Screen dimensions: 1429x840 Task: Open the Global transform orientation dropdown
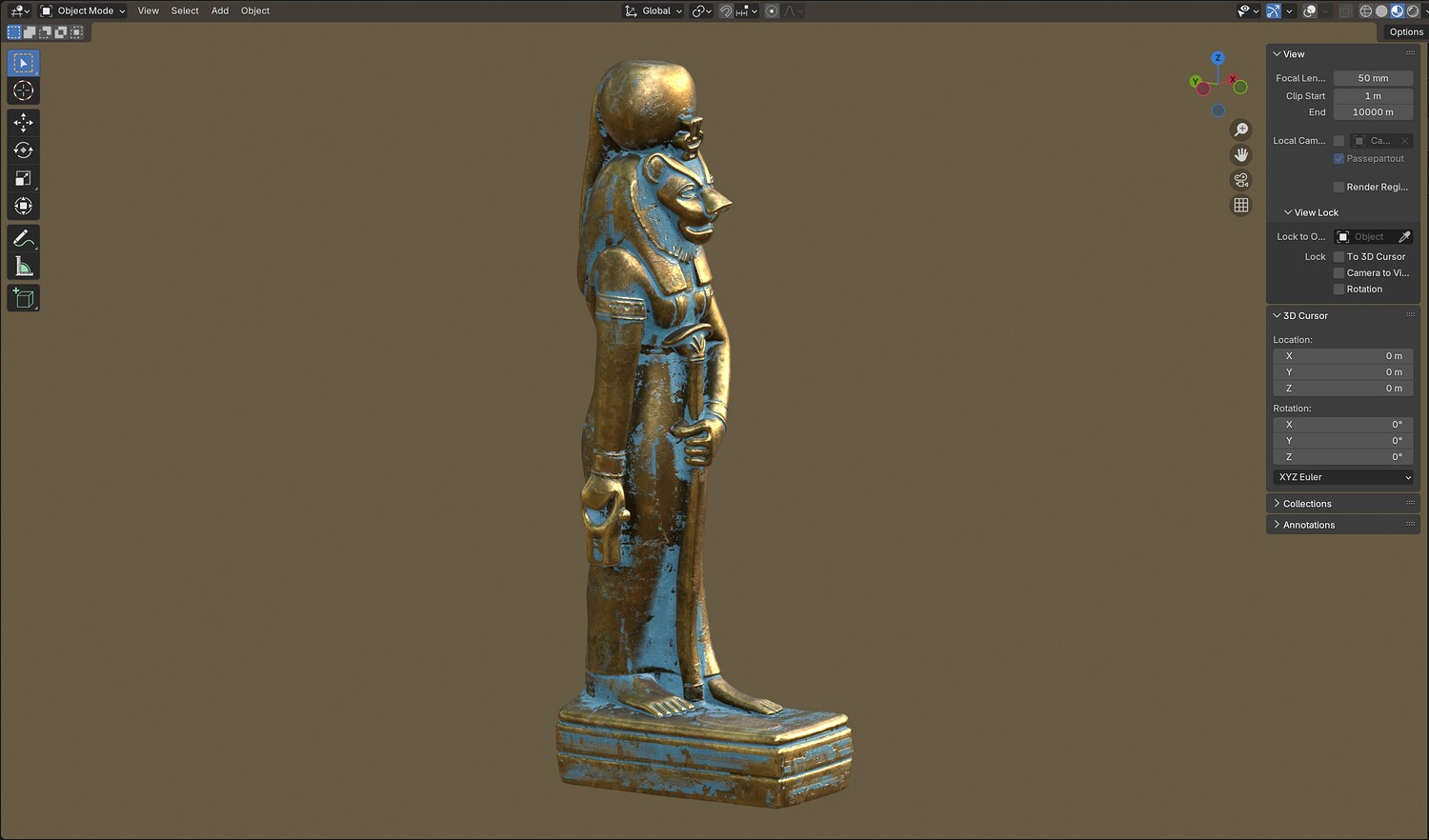(x=654, y=11)
